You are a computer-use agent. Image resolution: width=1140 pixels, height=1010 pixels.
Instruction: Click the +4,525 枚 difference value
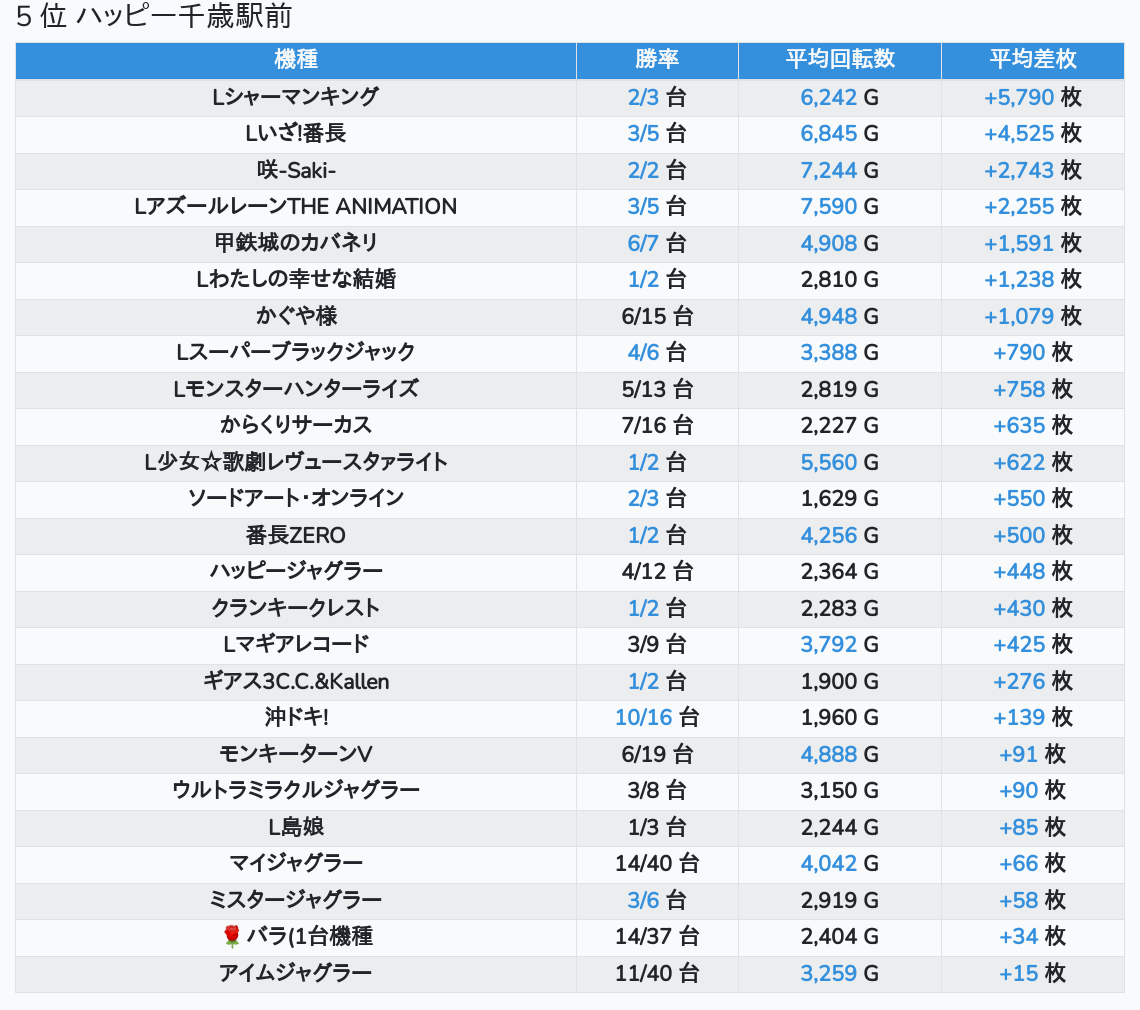pyautogui.click(x=1032, y=134)
